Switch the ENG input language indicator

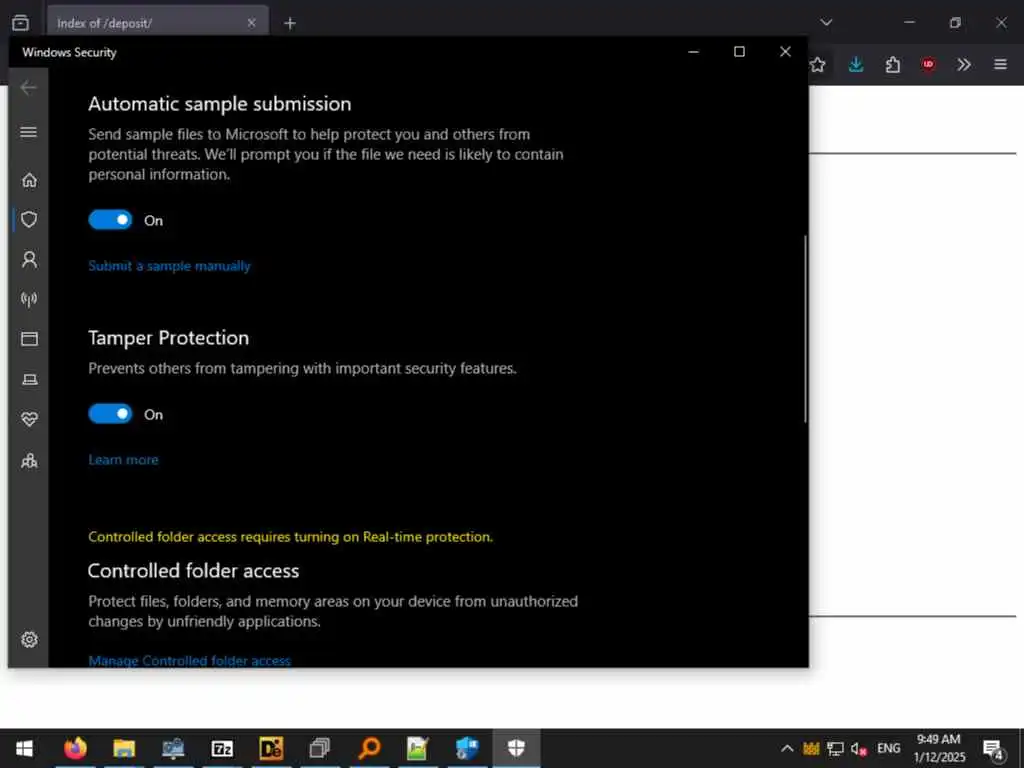[x=889, y=748]
